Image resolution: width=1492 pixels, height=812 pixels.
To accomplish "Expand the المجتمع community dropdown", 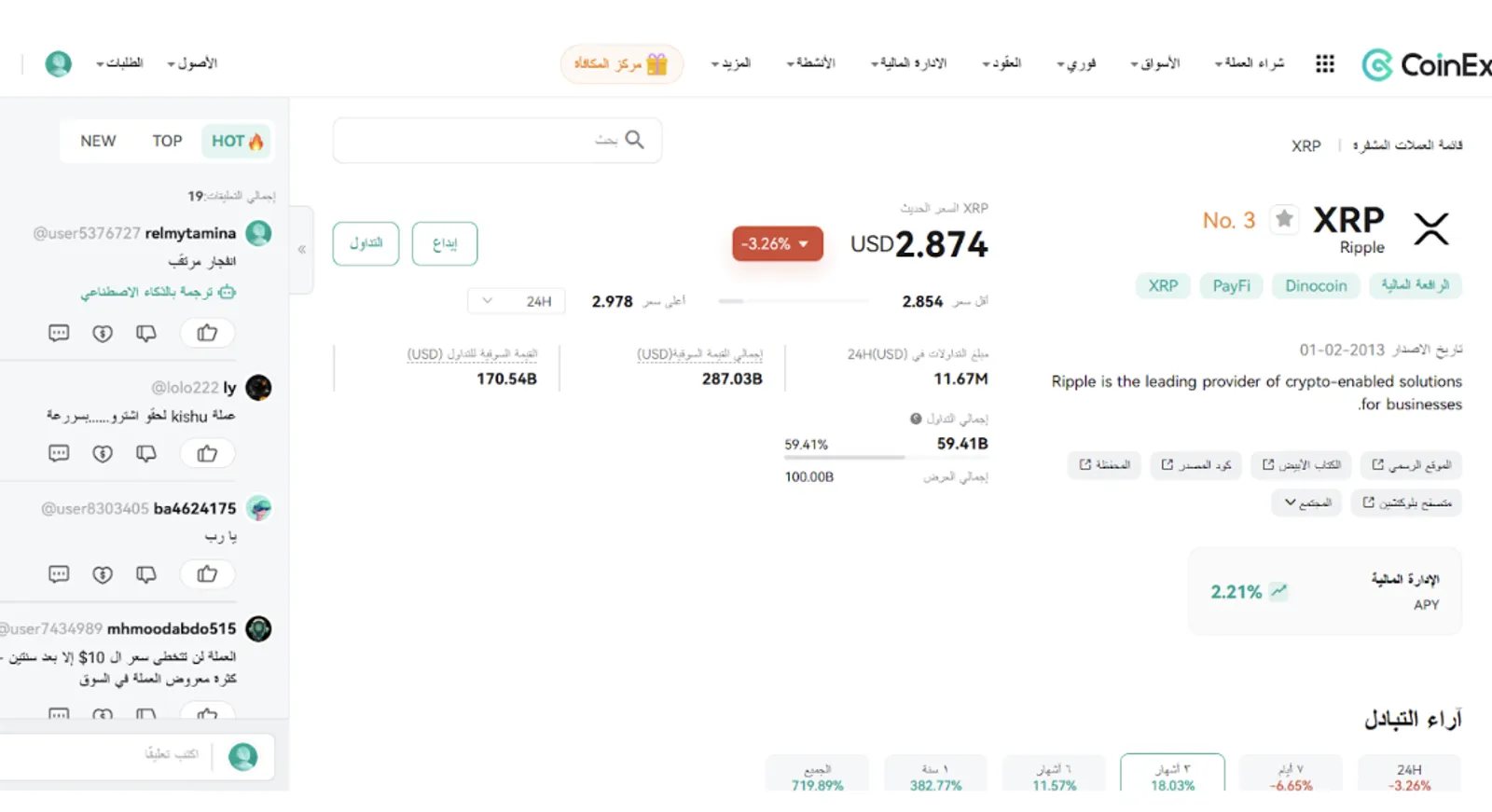I will pyautogui.click(x=1307, y=502).
